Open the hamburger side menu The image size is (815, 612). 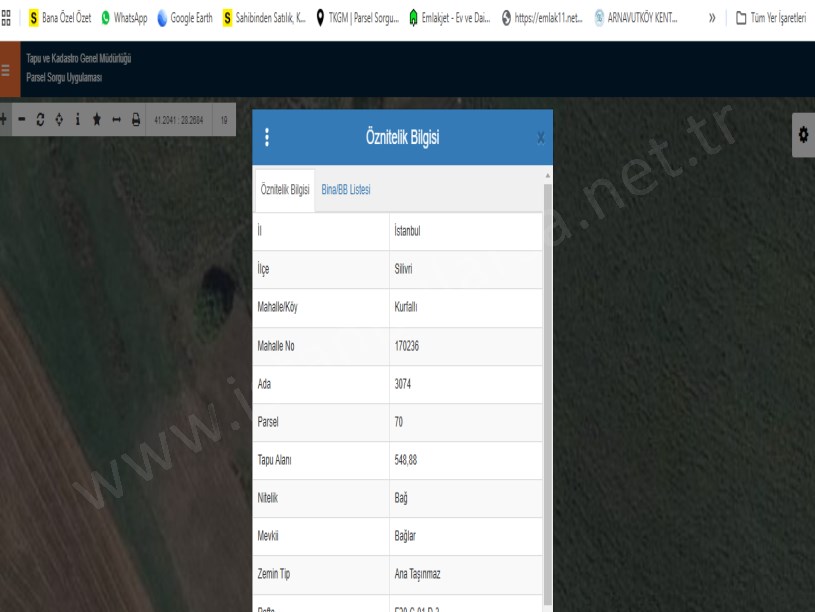pos(6,71)
